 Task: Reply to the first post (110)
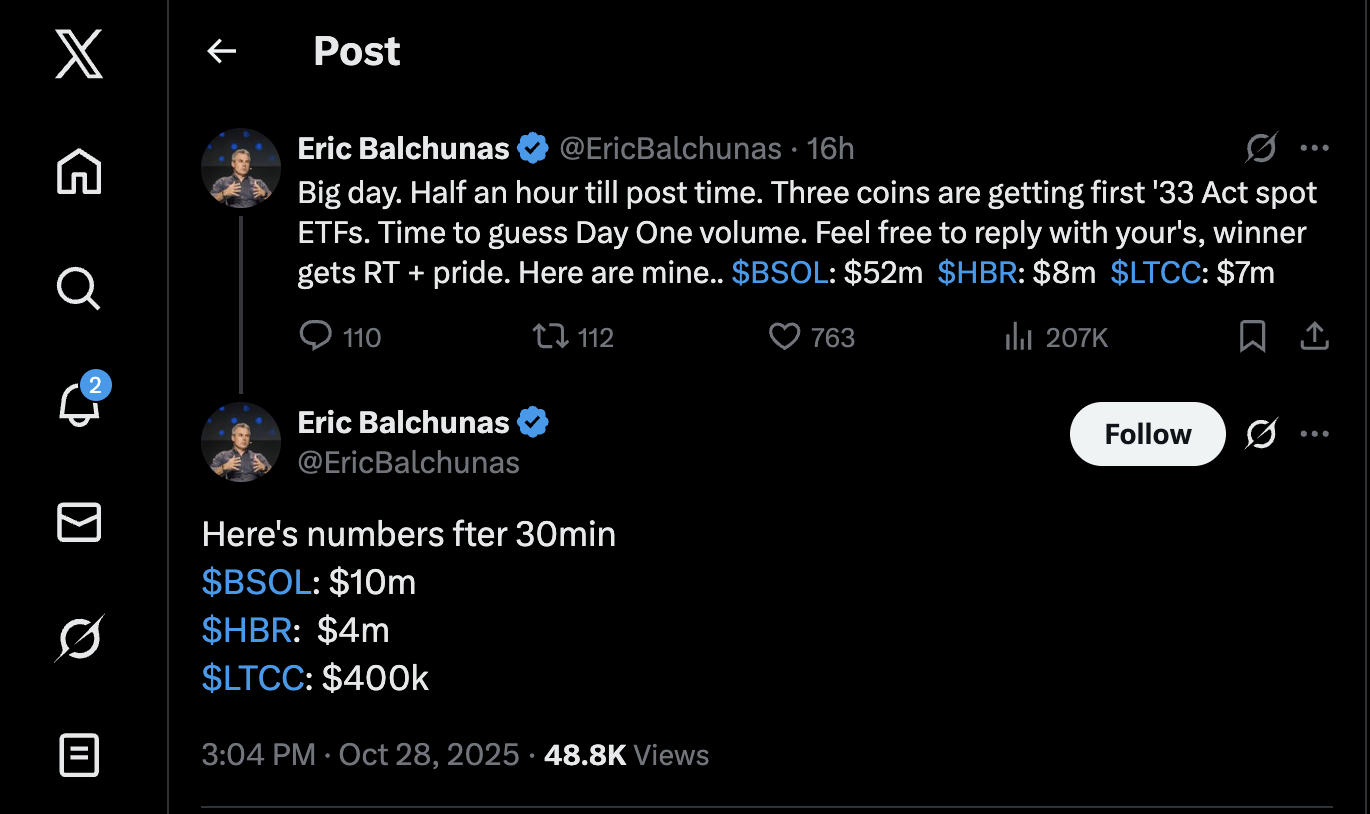316,337
